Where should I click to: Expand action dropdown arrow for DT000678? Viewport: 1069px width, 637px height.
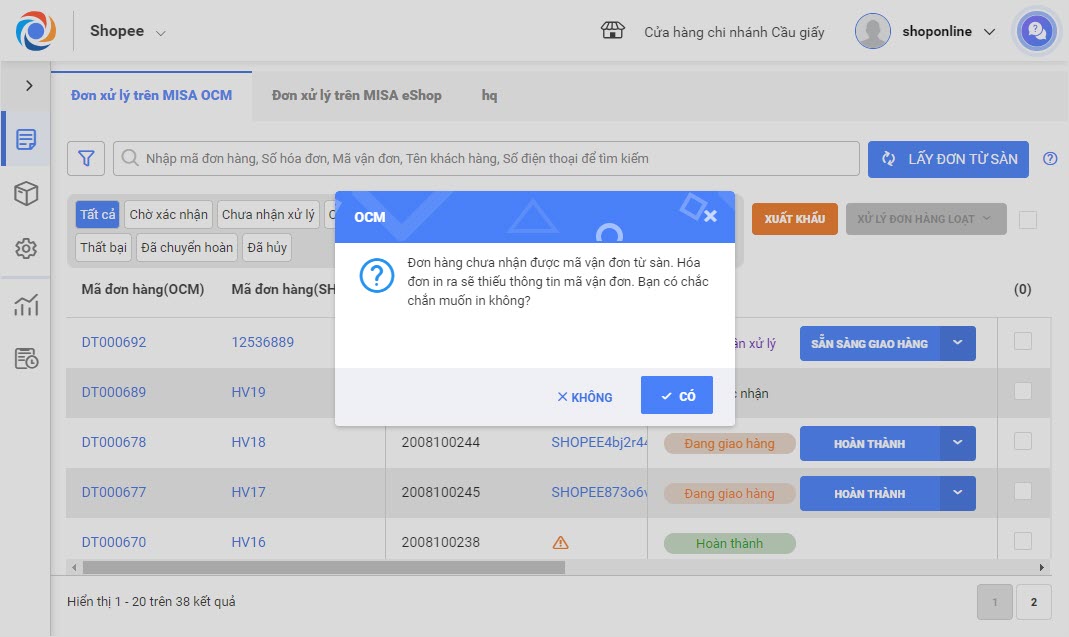coord(957,443)
